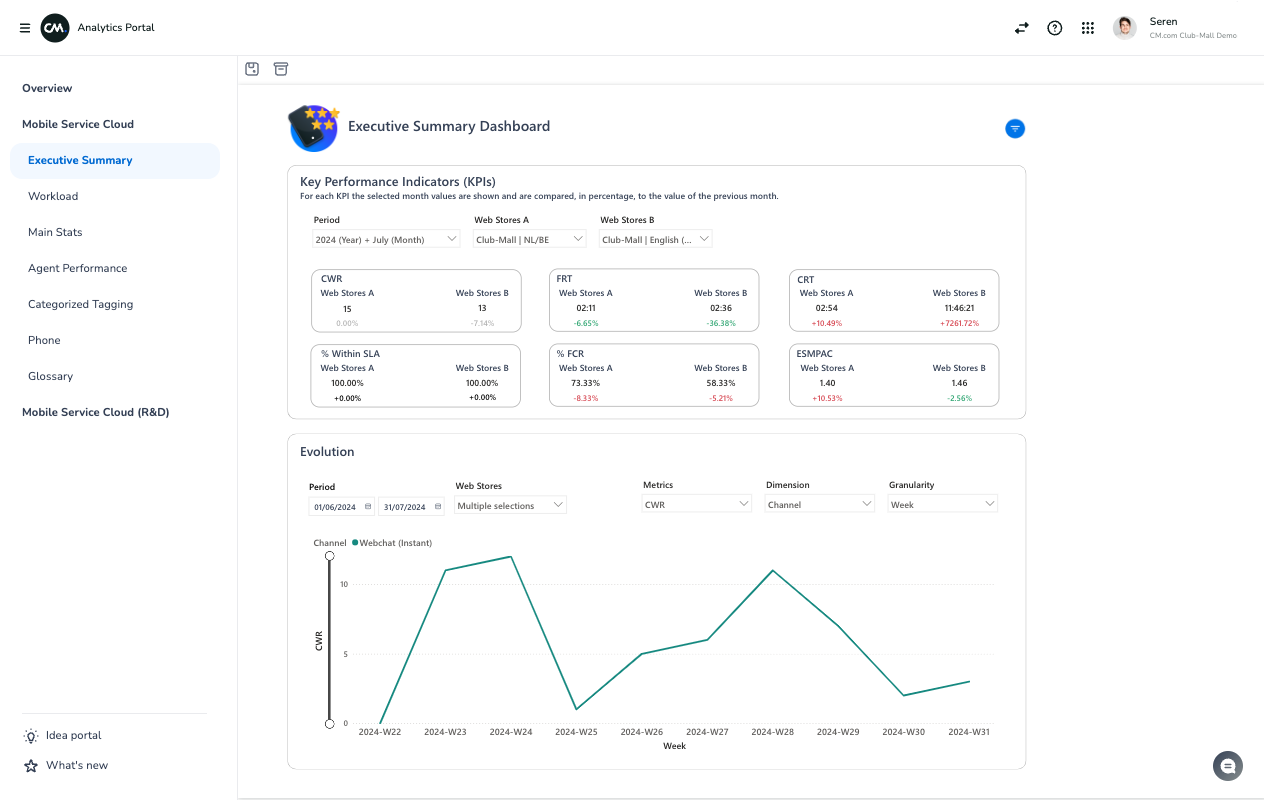Open the help question mark icon

pyautogui.click(x=1054, y=28)
